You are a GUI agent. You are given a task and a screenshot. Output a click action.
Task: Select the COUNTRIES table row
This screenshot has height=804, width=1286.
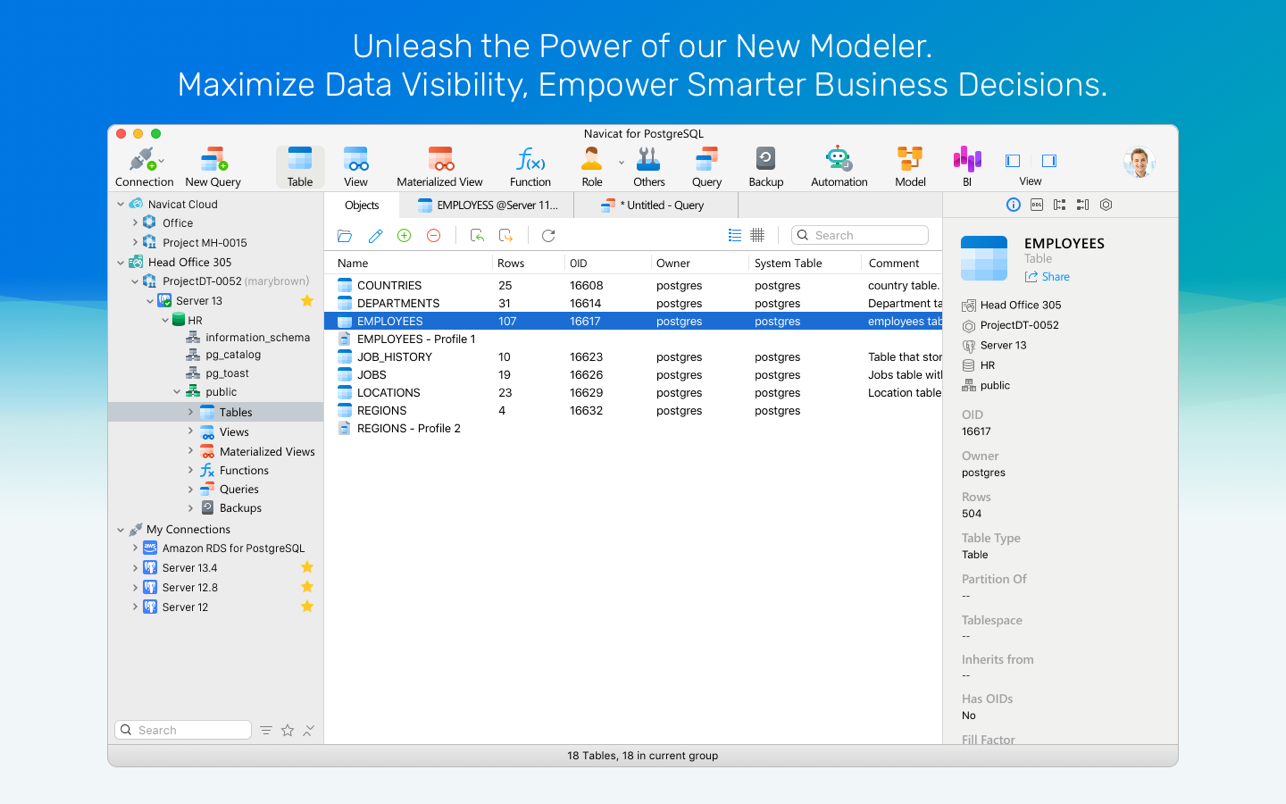(633, 285)
